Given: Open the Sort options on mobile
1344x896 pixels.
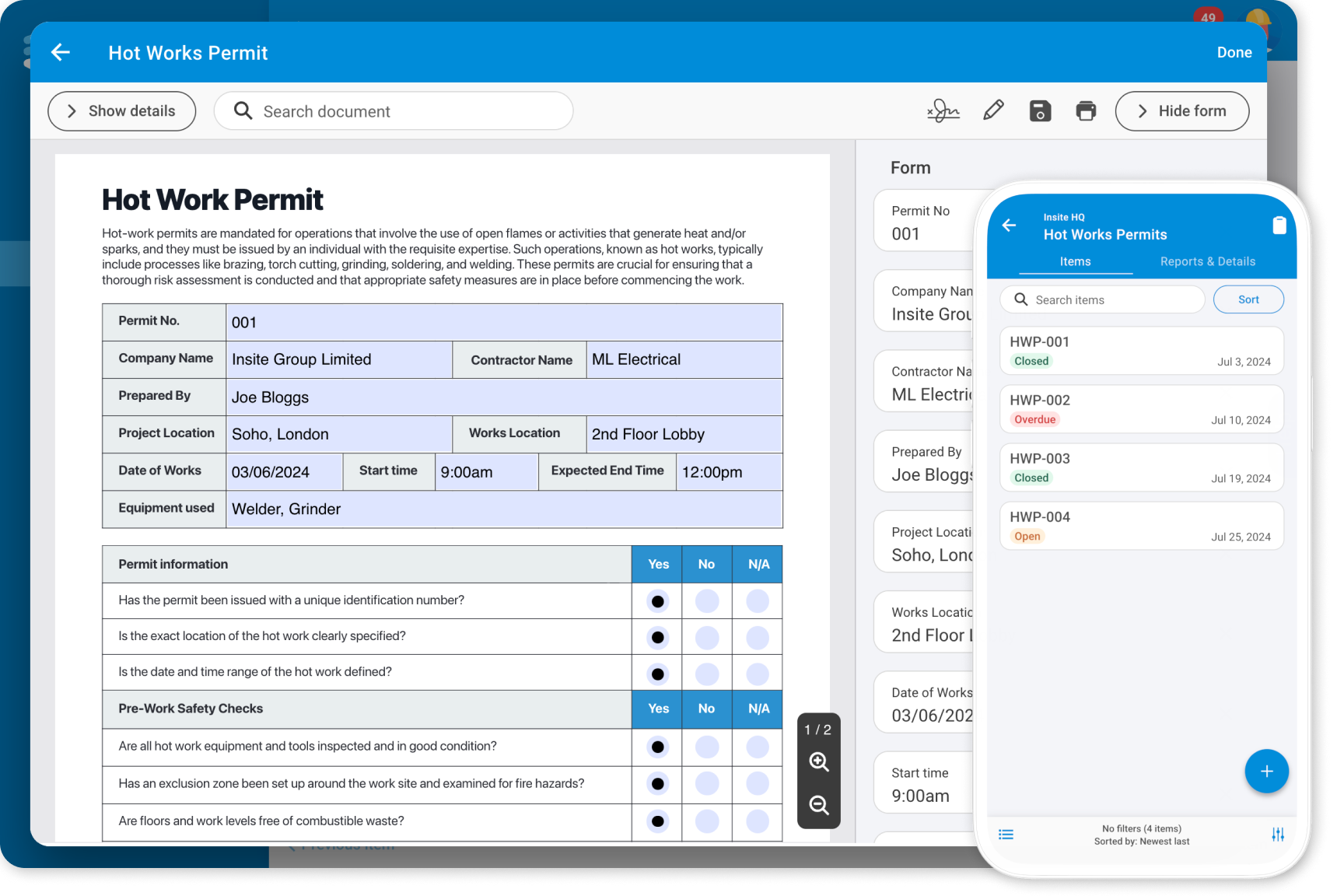Looking at the screenshot, I should click(x=1248, y=299).
